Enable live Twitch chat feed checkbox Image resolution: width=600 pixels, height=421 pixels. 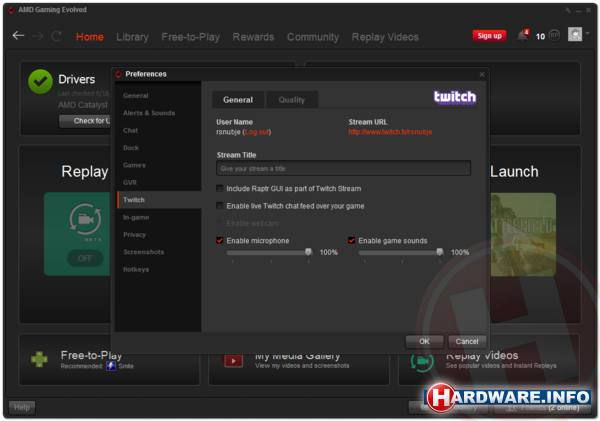click(220, 206)
